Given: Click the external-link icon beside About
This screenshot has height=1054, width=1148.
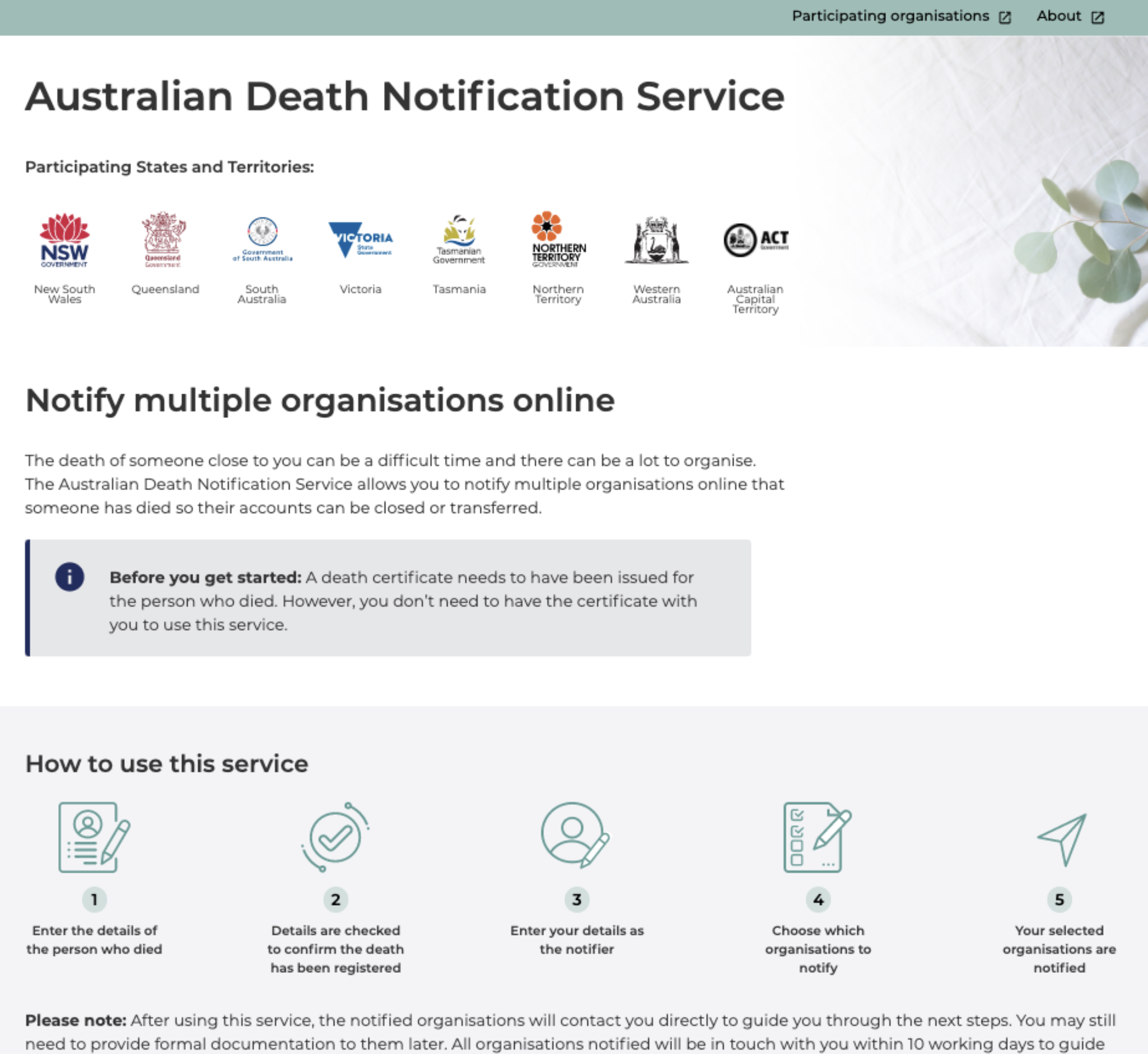Looking at the screenshot, I should point(1097,17).
